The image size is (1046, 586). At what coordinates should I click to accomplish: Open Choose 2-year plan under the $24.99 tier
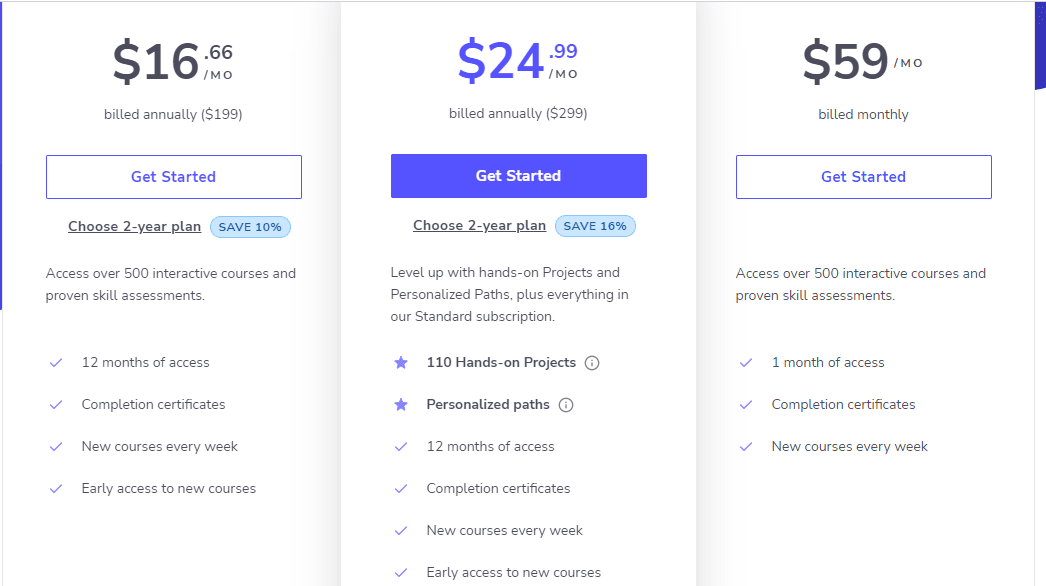coord(479,225)
